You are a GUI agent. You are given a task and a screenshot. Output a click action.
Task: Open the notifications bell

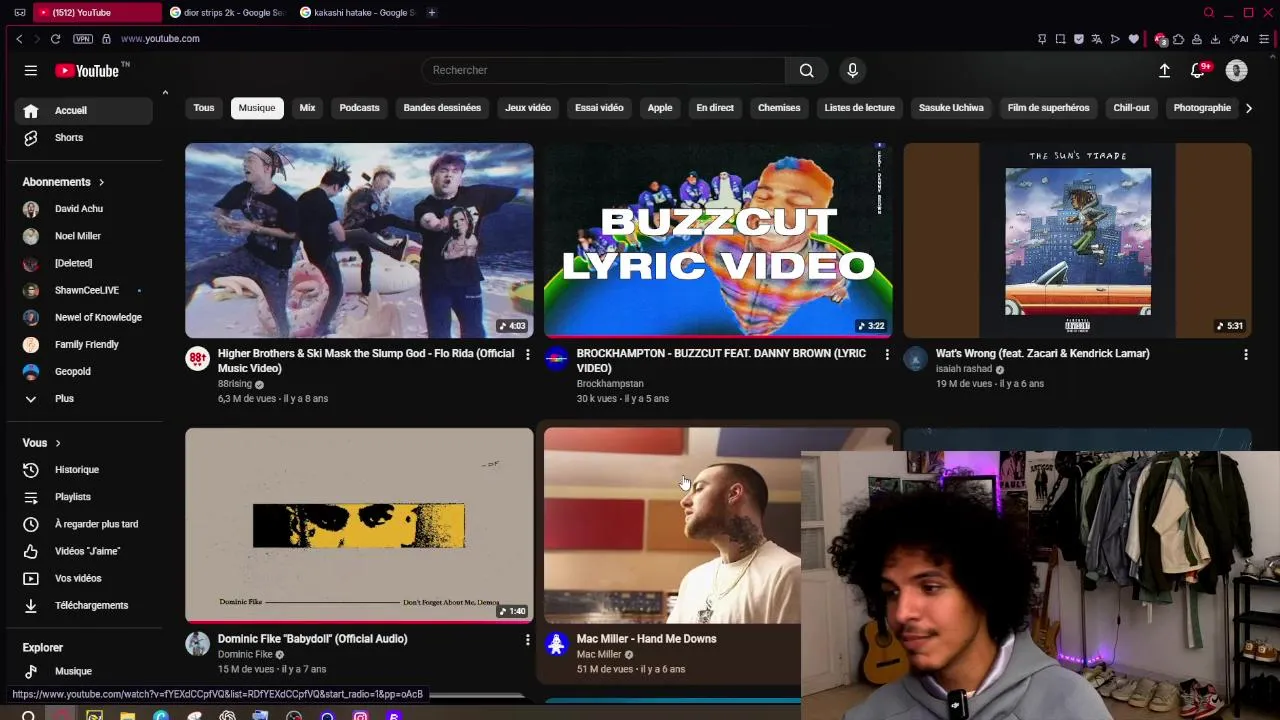click(1198, 70)
